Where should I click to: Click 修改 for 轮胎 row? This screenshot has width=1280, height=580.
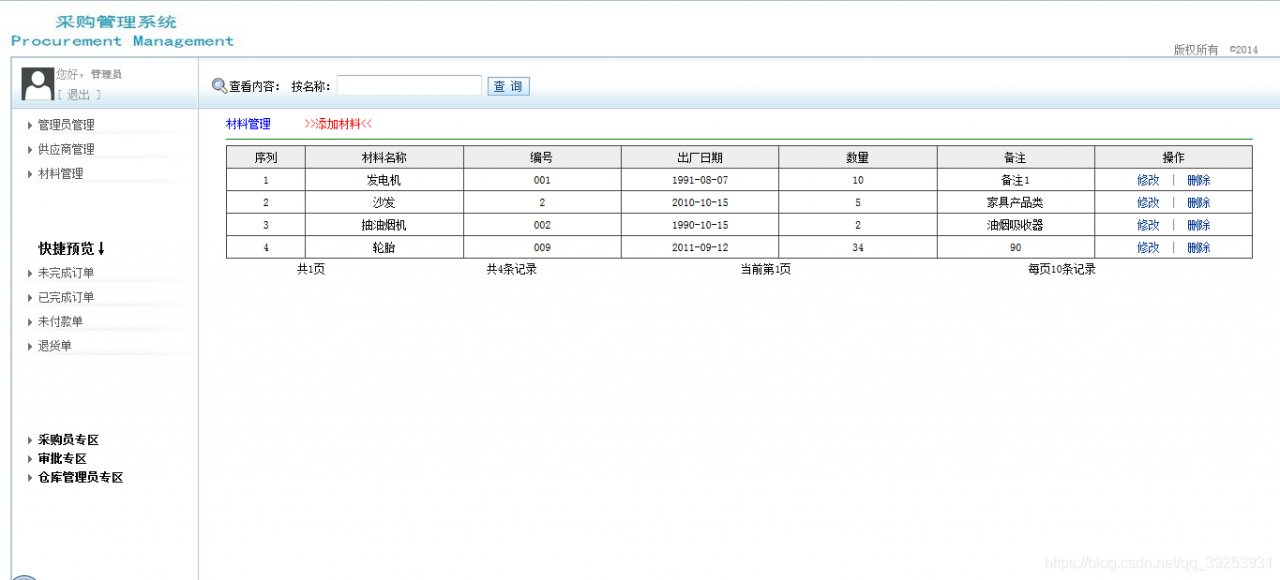click(1148, 247)
